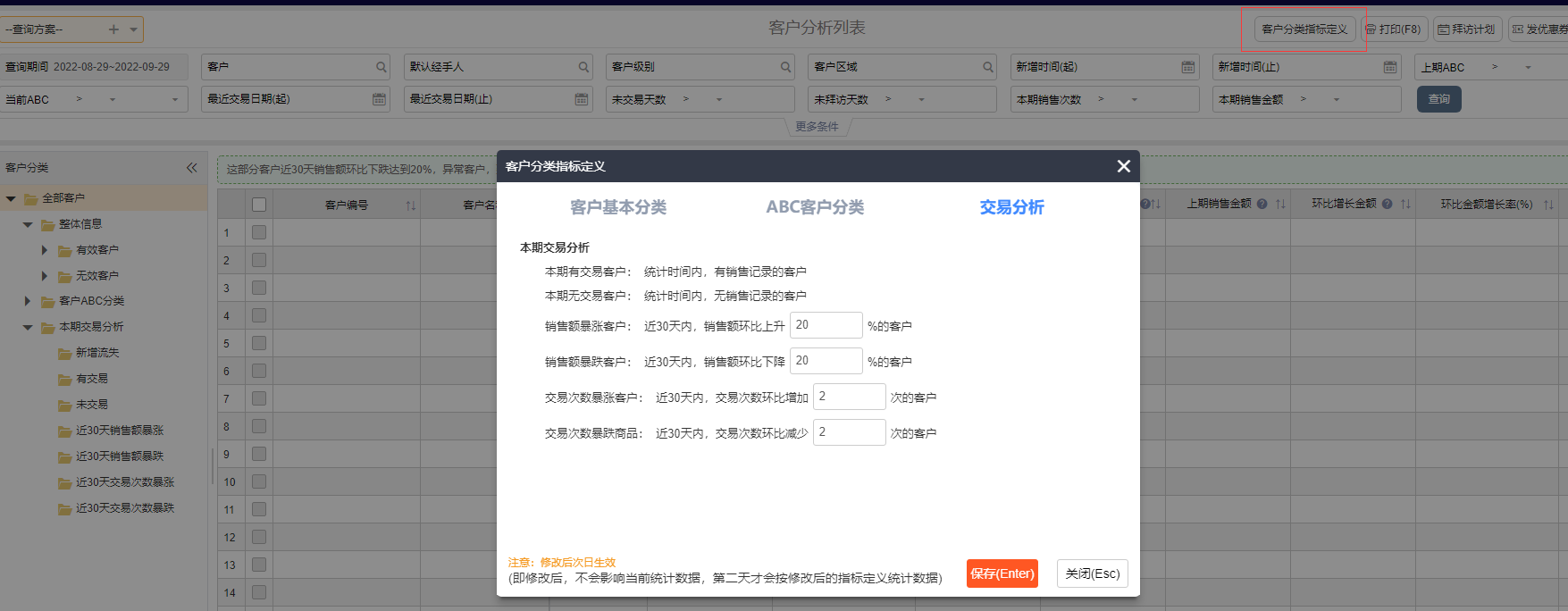This screenshot has height=611, width=1568.
Task: Check the row 13 checkbox
Action: point(259,565)
